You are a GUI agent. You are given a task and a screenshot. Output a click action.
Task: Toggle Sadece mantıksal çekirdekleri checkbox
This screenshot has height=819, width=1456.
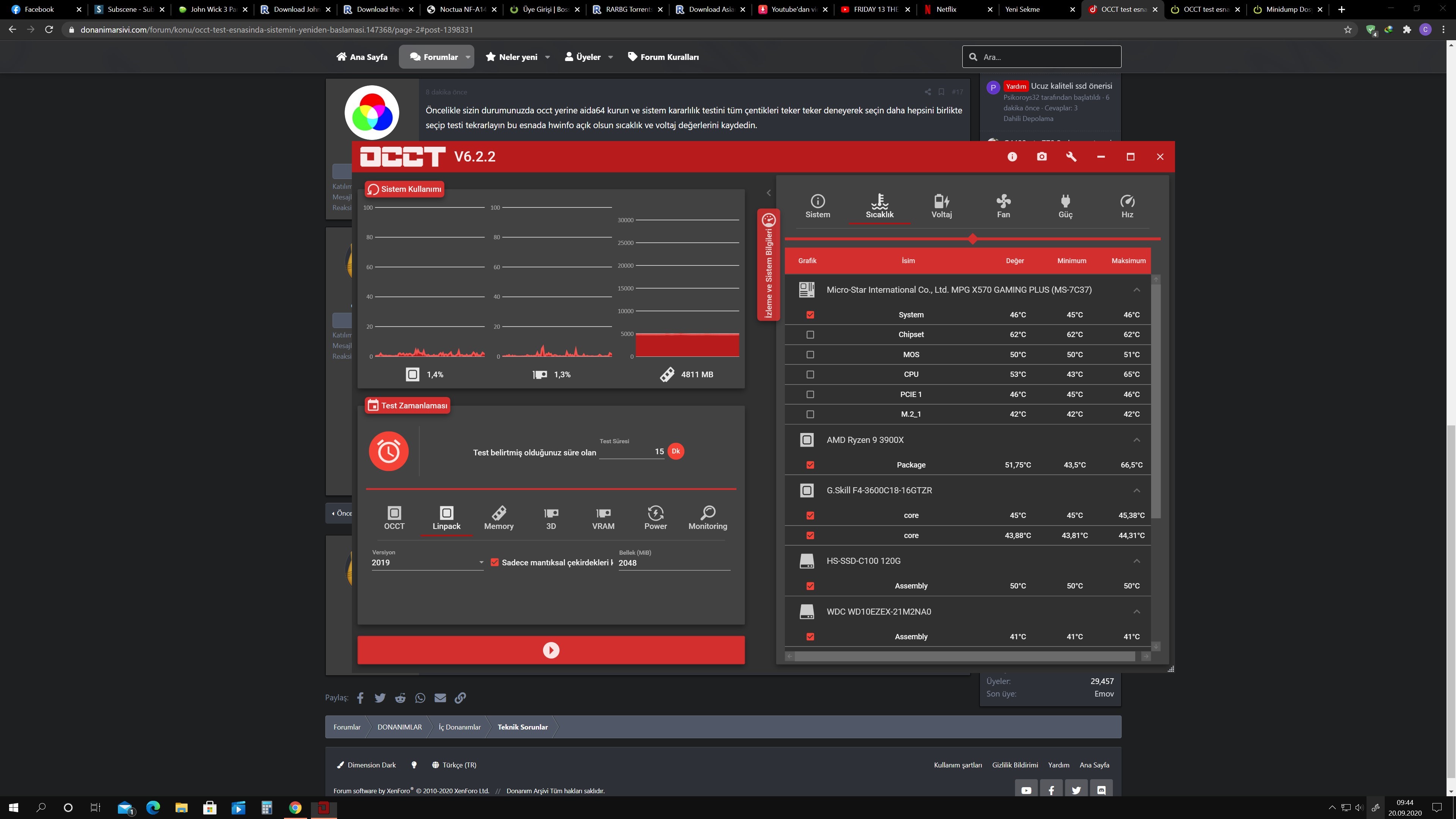tap(494, 562)
